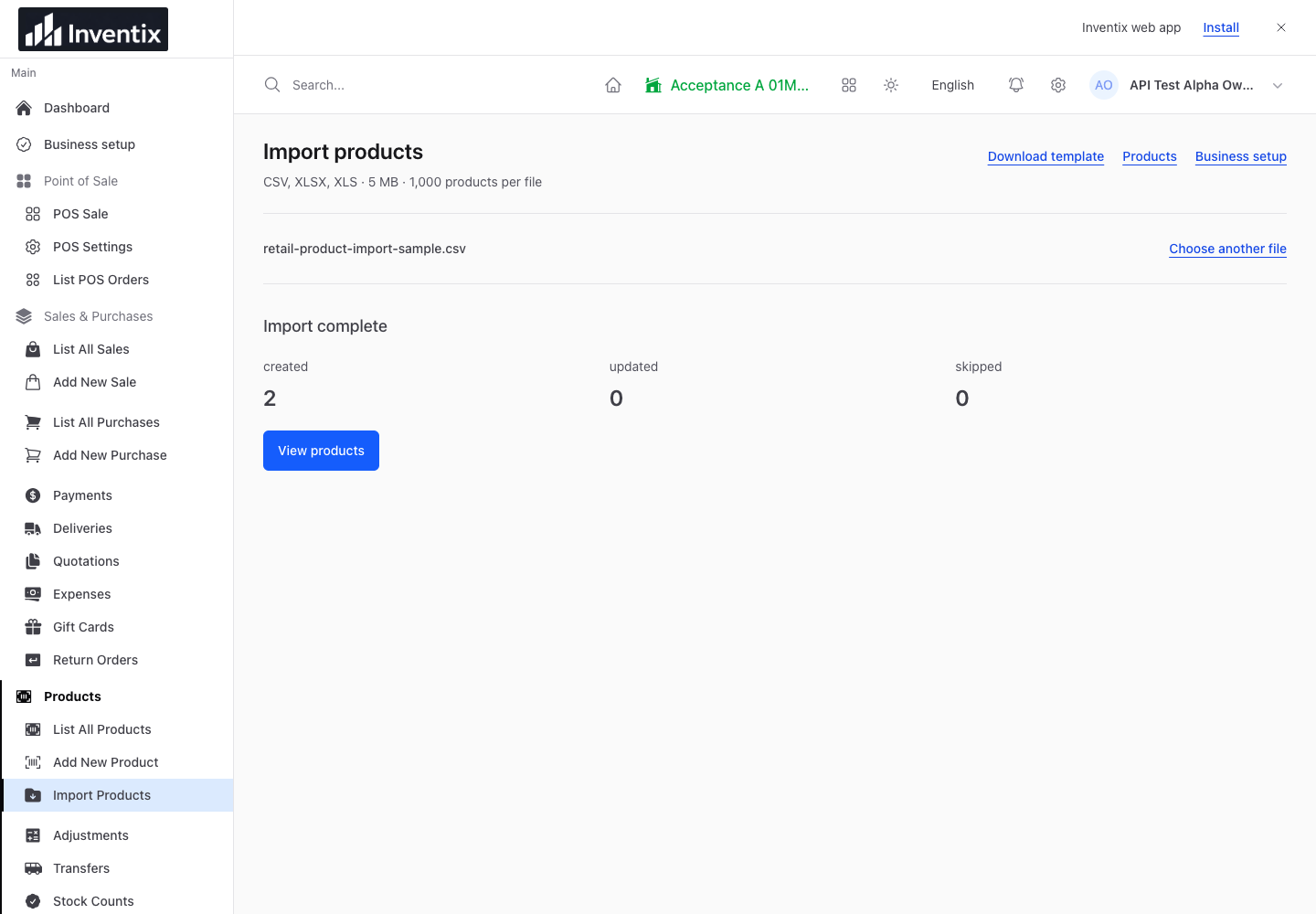Open List All Products barcode icon

coord(33,729)
